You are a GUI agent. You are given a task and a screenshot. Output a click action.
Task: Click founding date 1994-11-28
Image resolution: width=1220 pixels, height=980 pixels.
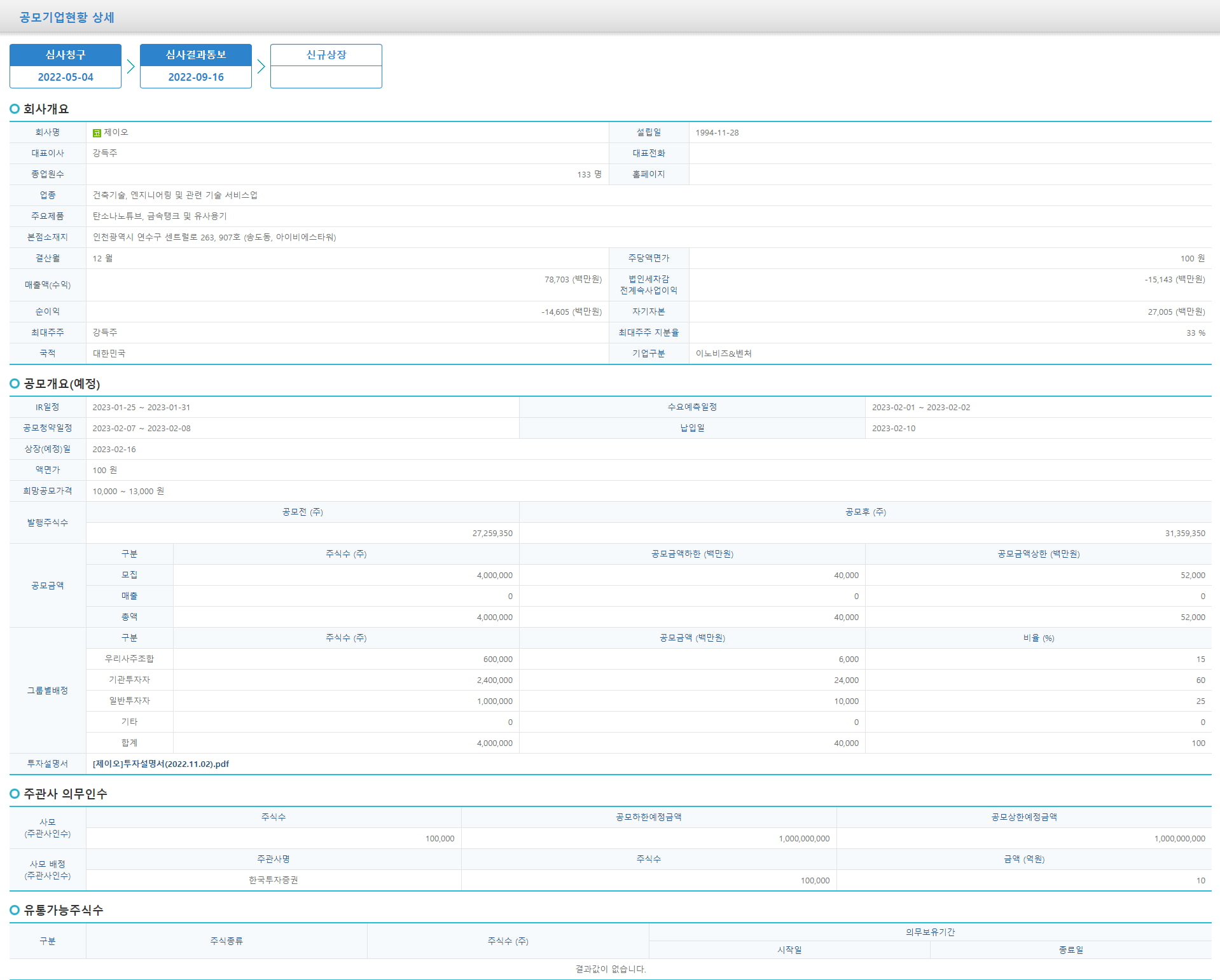pos(717,133)
